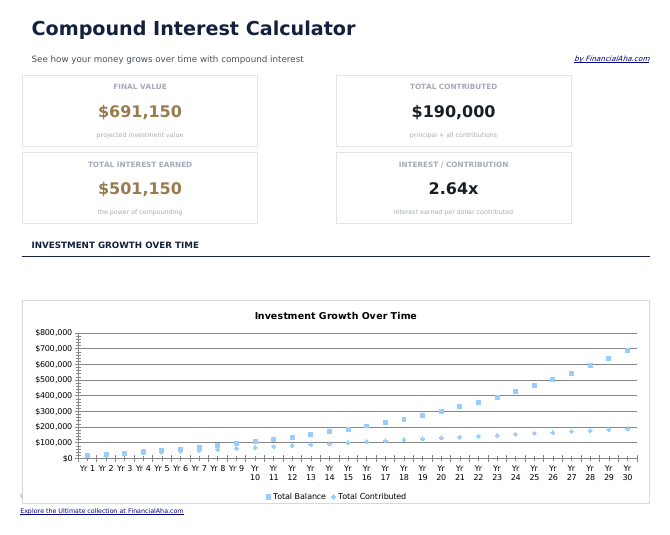Click the Total Balance legend square marker

coord(269,497)
